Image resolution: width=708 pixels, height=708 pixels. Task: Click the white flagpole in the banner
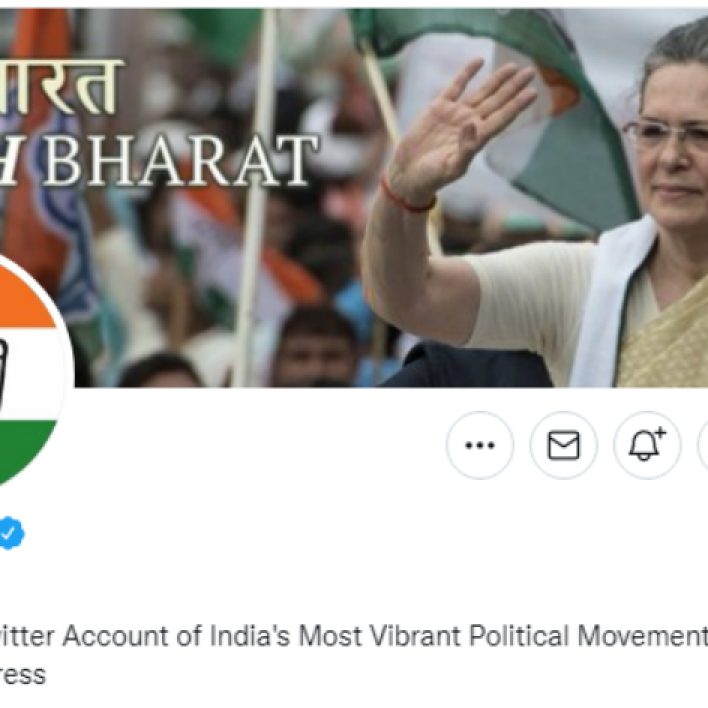[256, 198]
